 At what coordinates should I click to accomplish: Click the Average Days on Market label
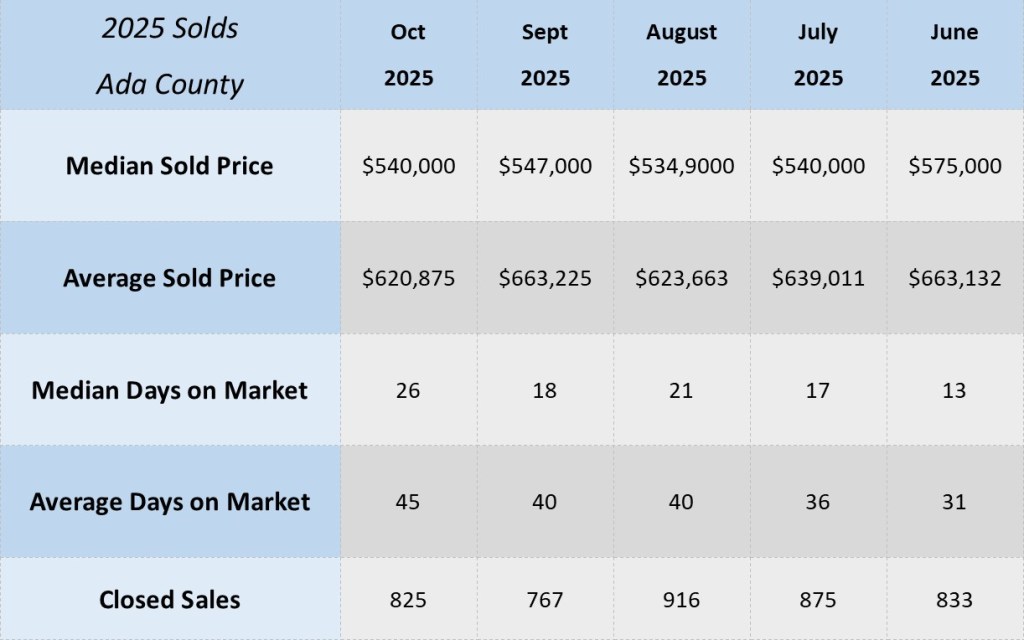169,501
